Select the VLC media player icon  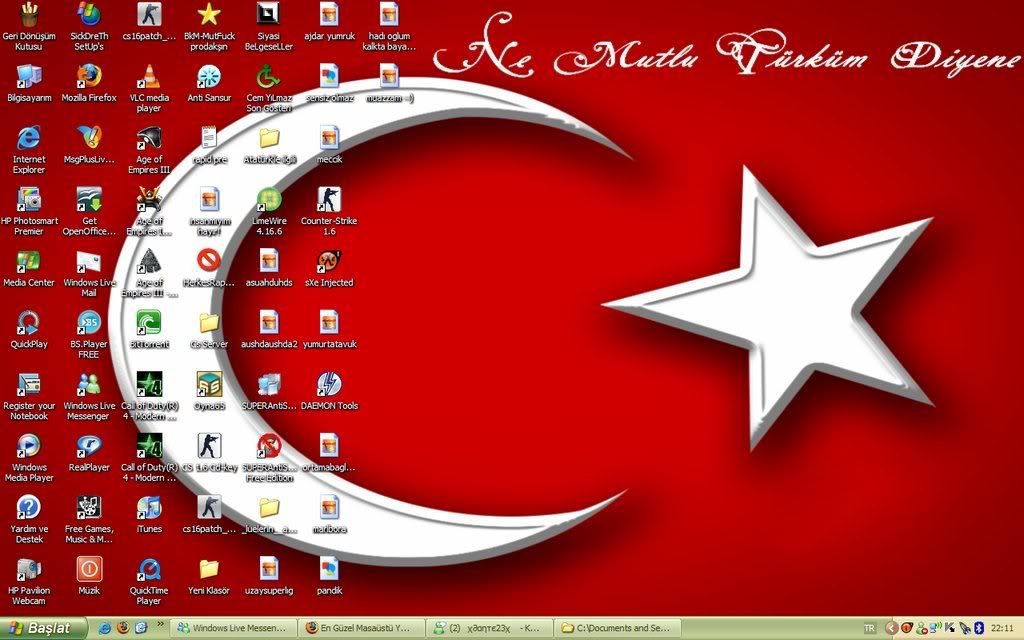(x=149, y=77)
